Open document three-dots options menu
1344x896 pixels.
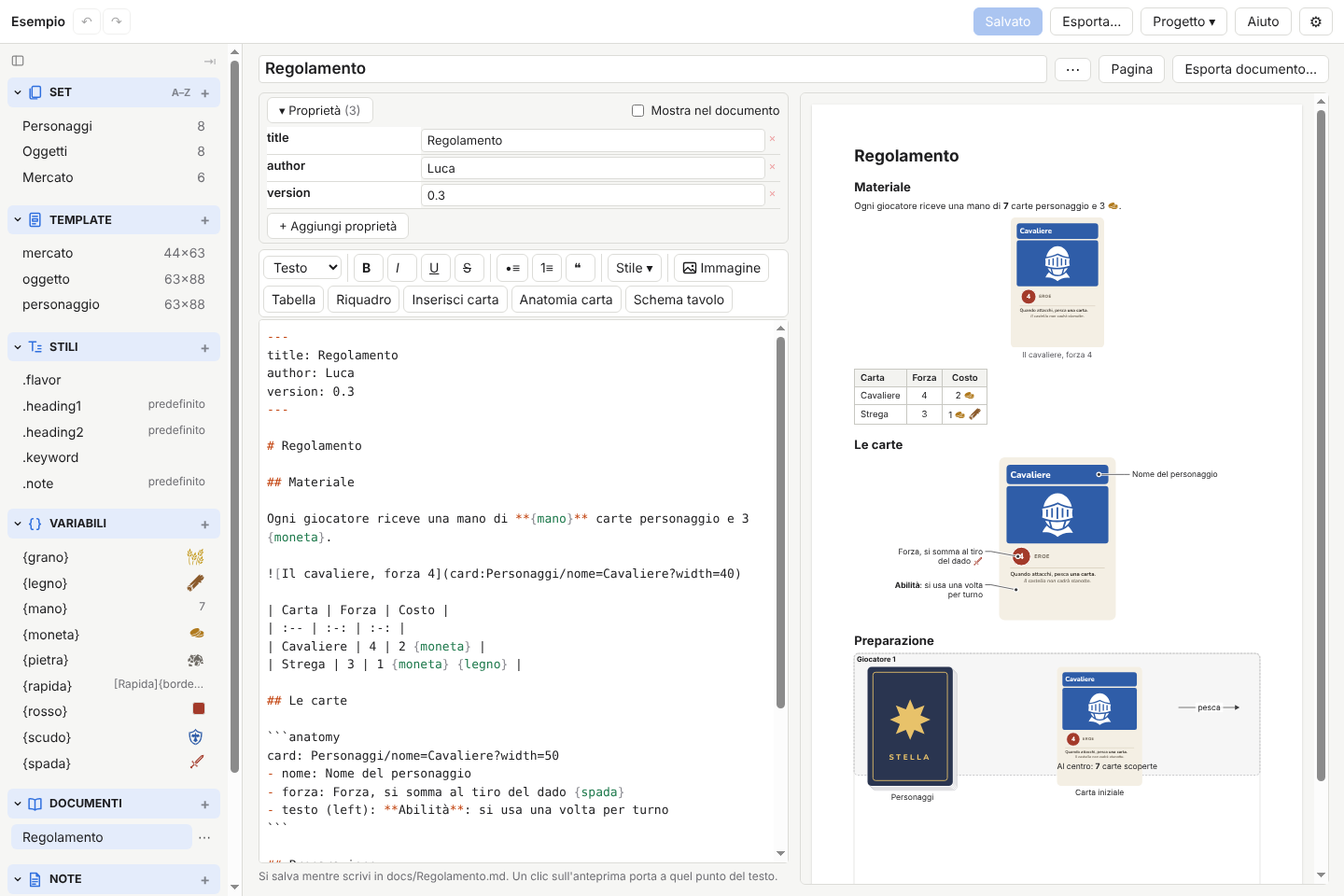(x=1073, y=69)
